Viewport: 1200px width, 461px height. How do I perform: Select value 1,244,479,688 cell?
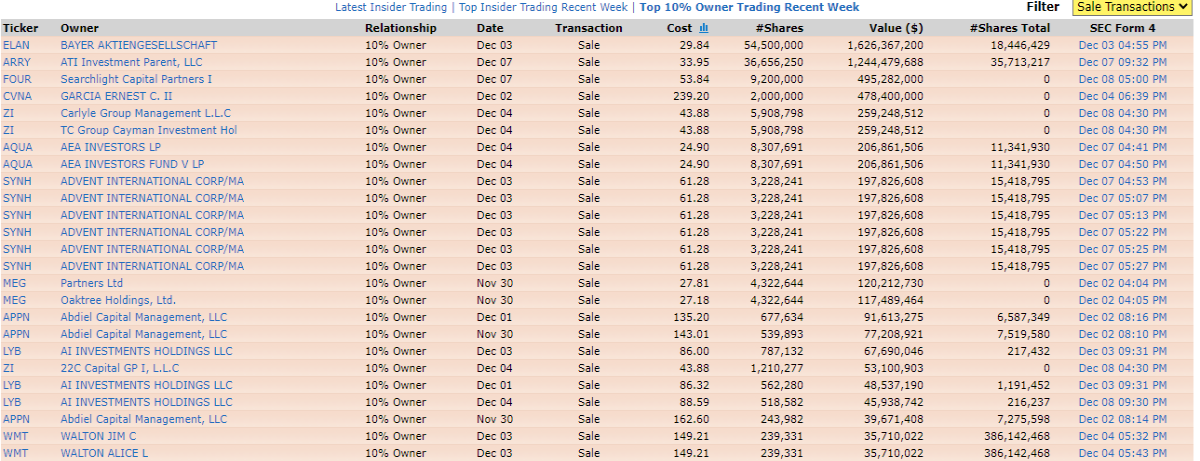885,62
